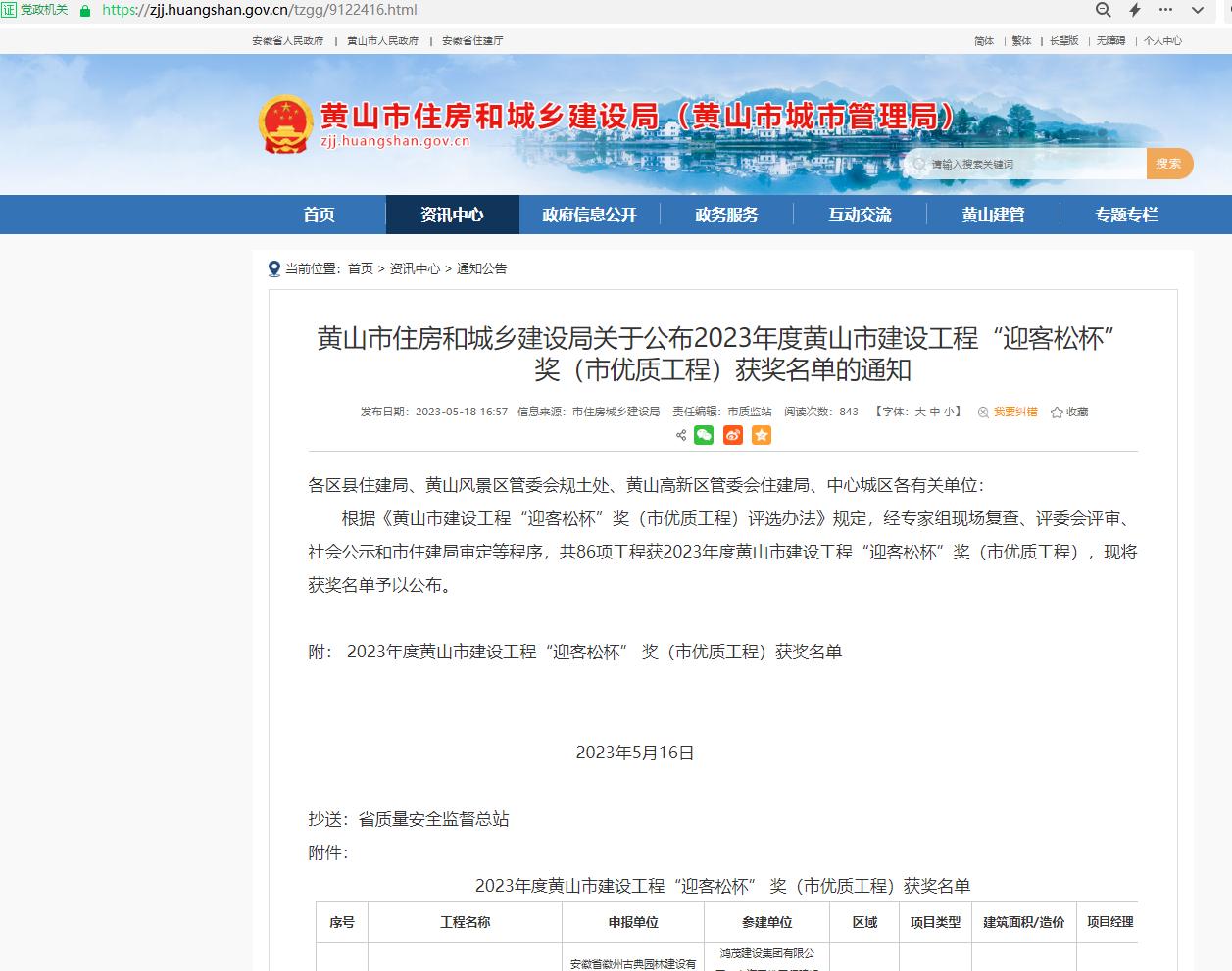Set font size to 大
Screen dimensions: 1232x971
tap(920, 413)
